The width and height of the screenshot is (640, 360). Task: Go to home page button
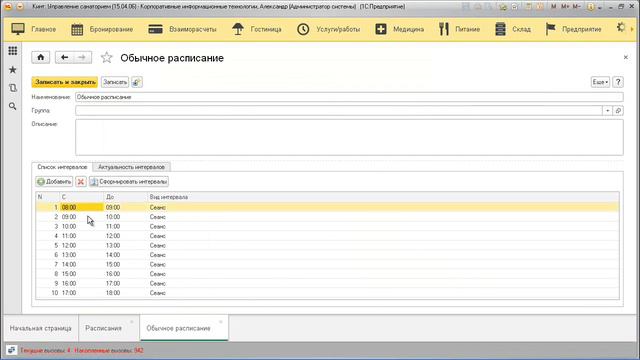[40, 58]
